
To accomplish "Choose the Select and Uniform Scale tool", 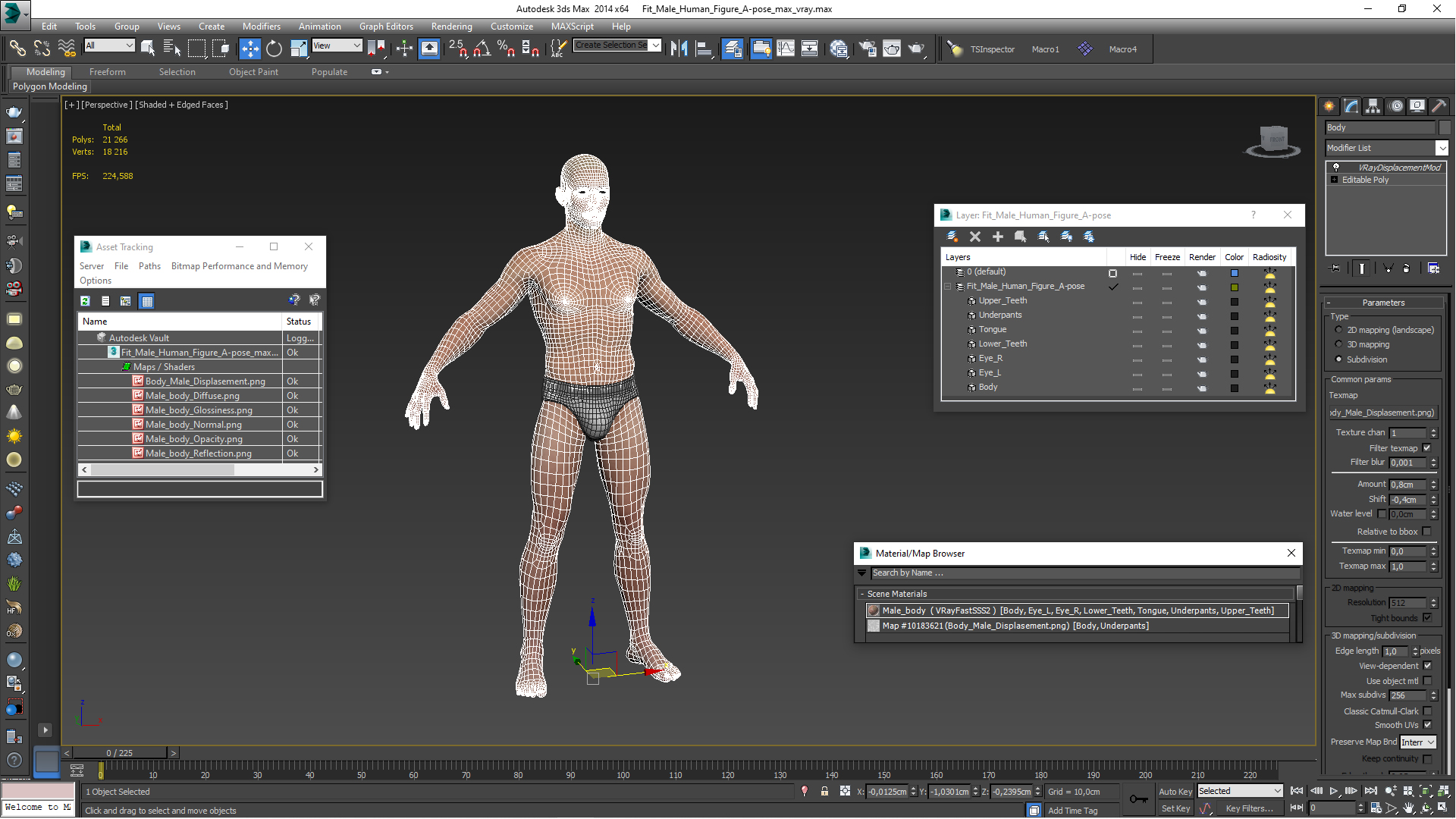I will click(x=299, y=49).
